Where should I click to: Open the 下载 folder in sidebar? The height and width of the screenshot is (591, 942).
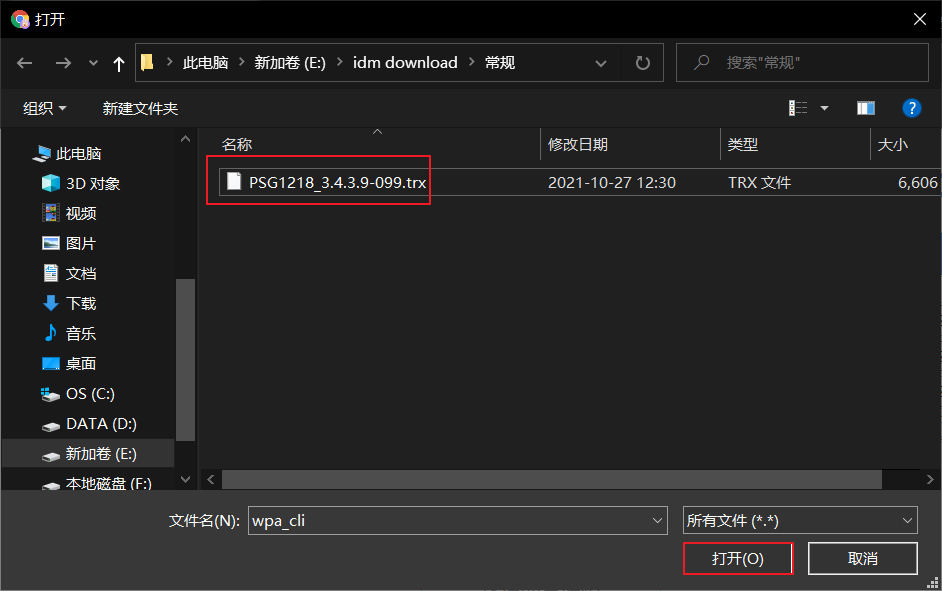[80, 304]
